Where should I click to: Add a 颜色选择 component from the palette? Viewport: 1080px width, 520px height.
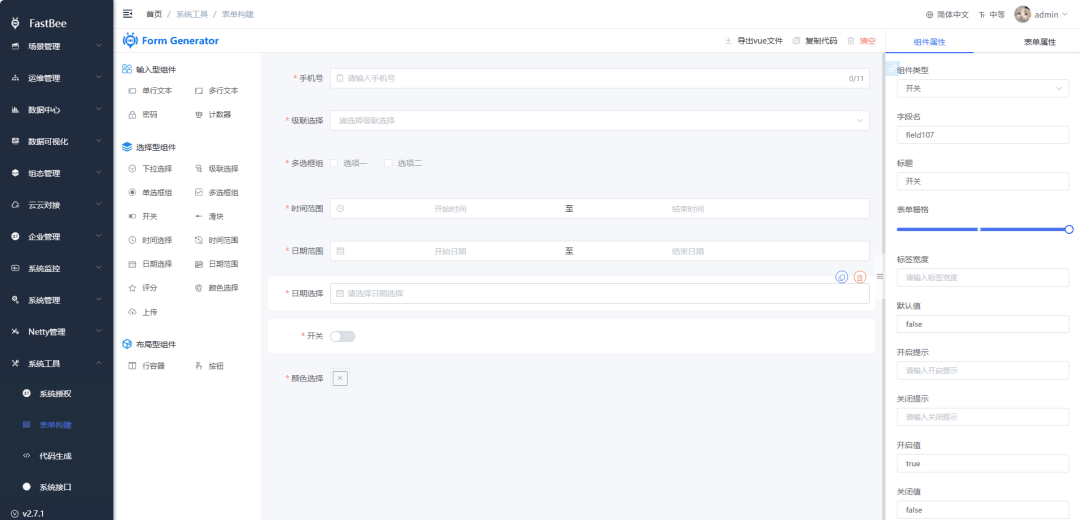216,288
